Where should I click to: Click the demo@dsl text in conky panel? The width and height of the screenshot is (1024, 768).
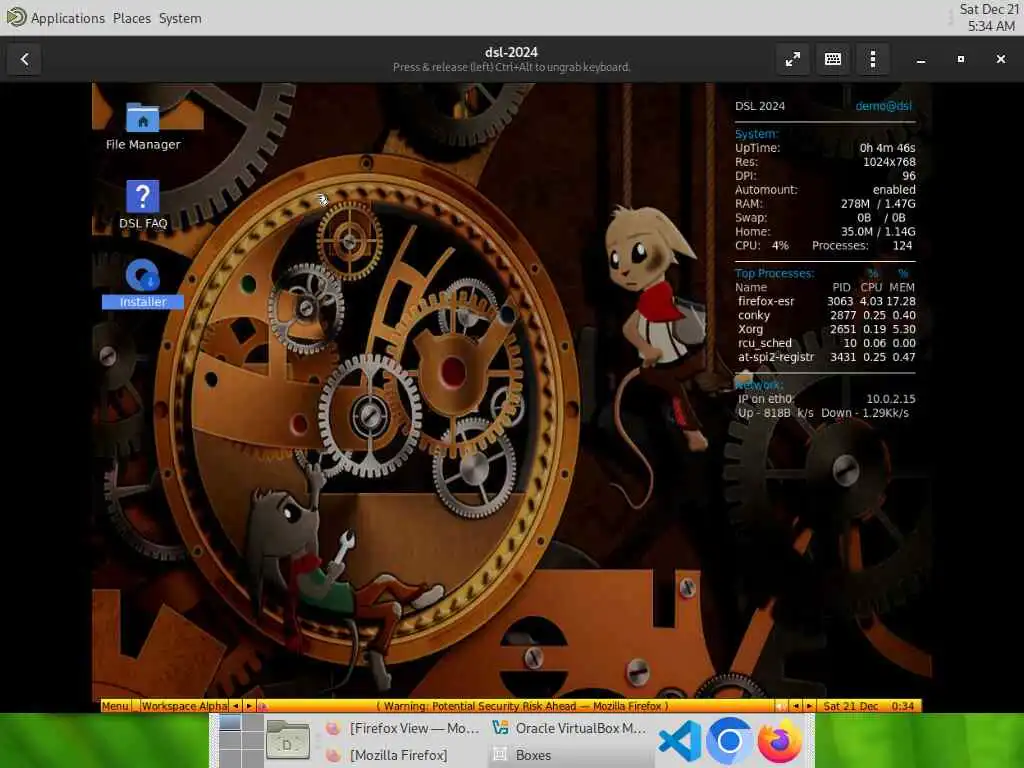pyautogui.click(x=884, y=106)
